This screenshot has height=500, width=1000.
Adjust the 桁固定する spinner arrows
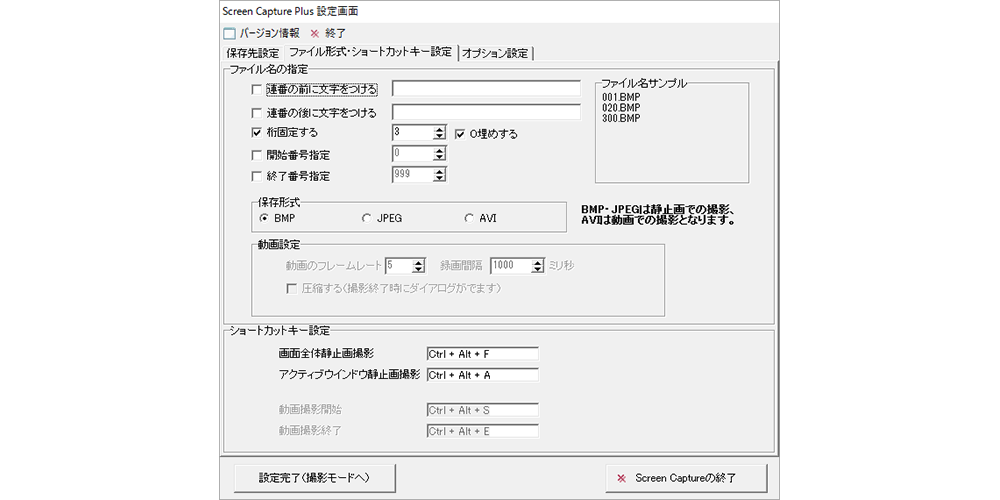coord(439,133)
